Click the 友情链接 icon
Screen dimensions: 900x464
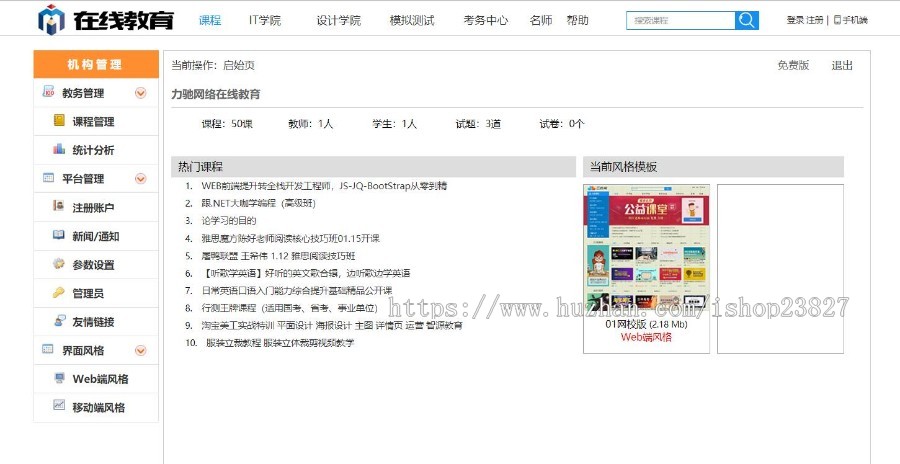point(59,322)
